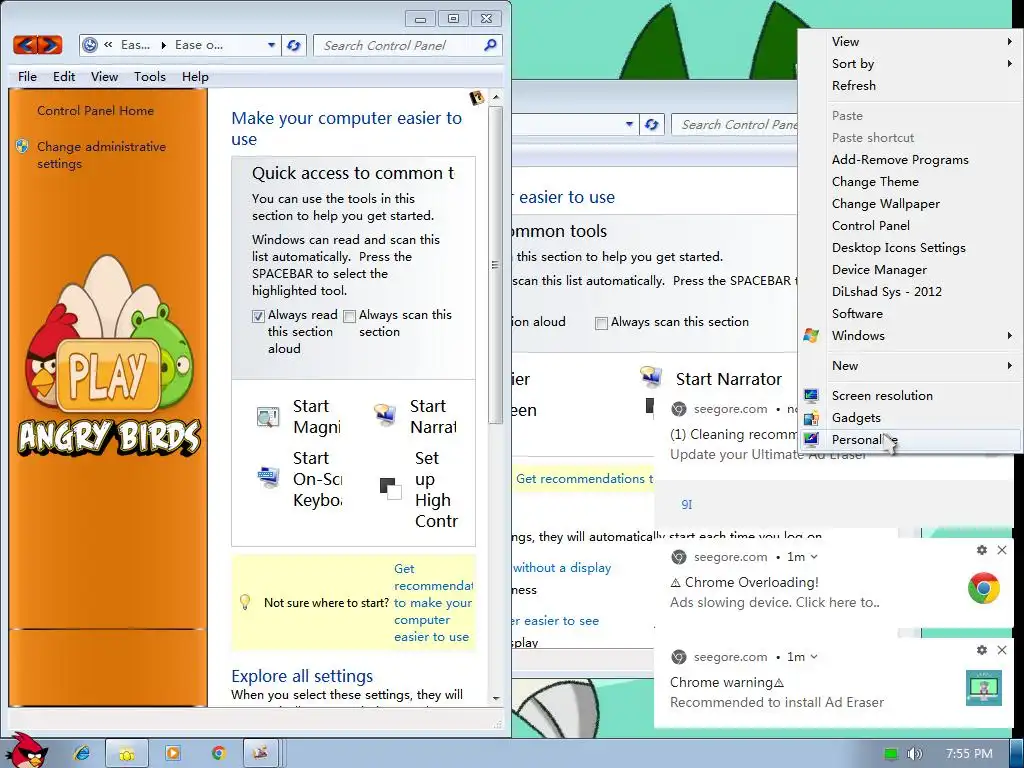Check Always scan this section in front window
Screen dimensions: 1024x768
tap(349, 316)
